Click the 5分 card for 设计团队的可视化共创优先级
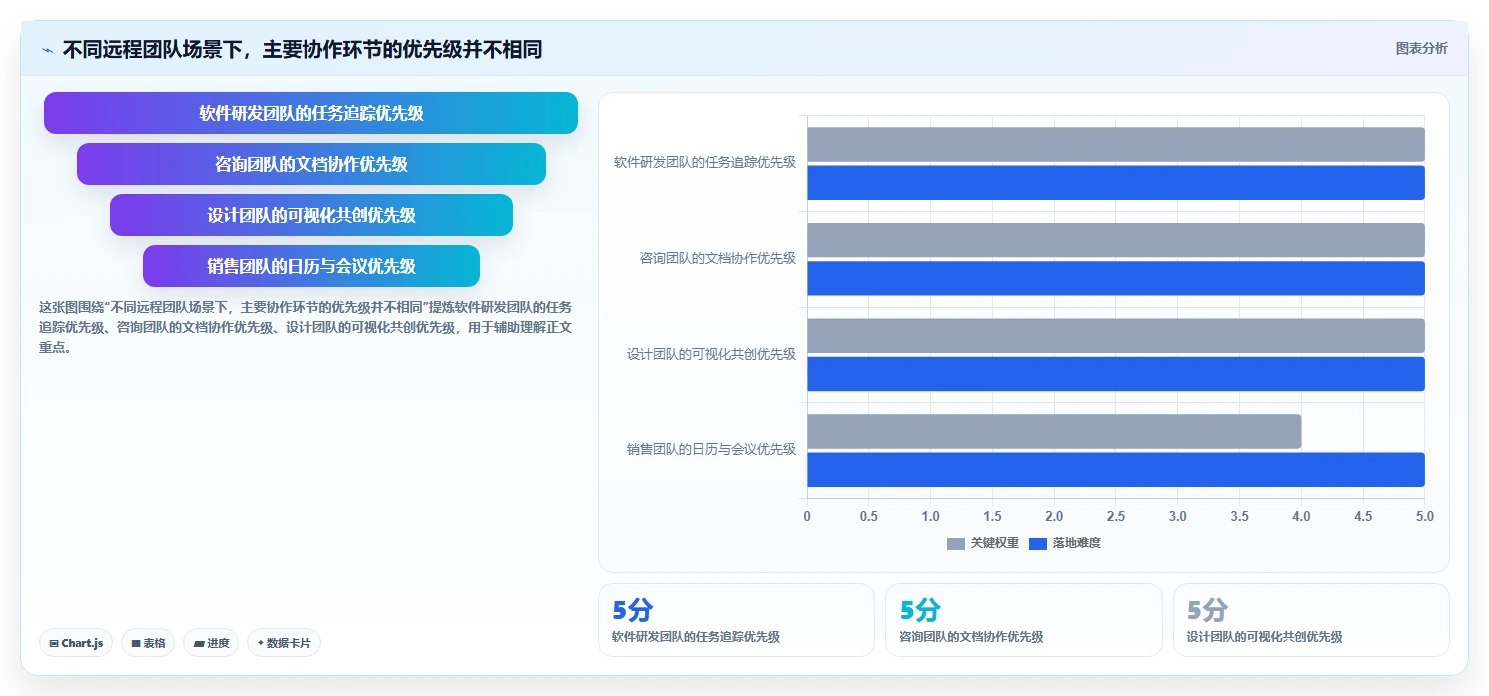This screenshot has width=1489, height=696. pos(1311,620)
